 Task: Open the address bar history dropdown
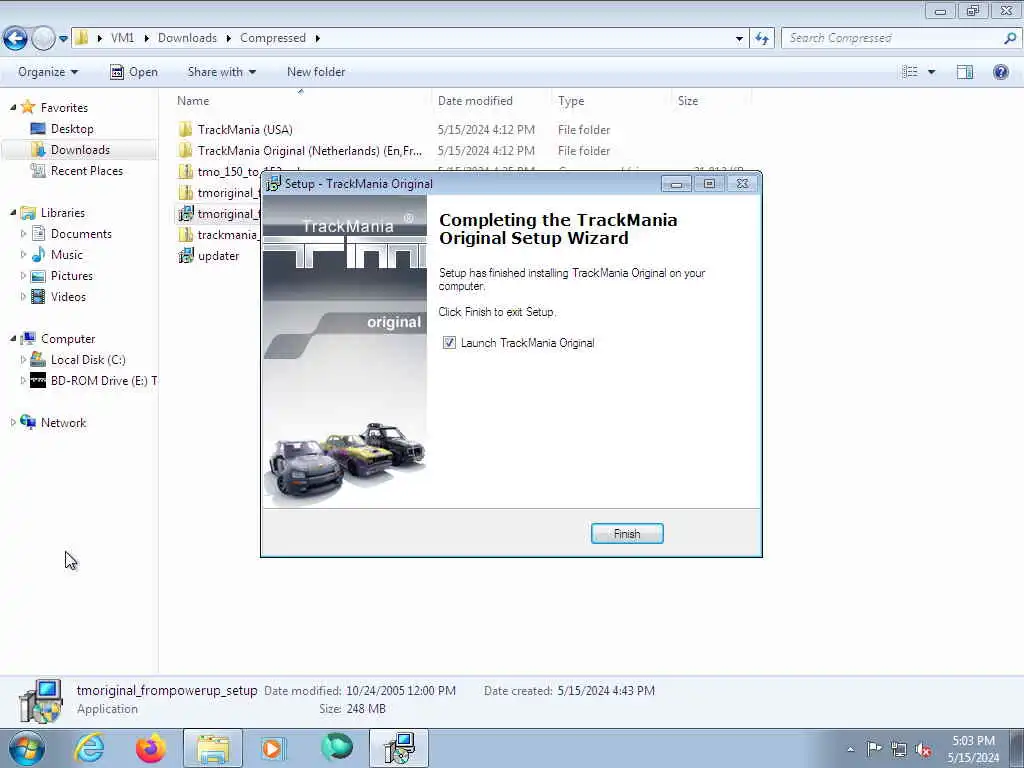point(739,39)
